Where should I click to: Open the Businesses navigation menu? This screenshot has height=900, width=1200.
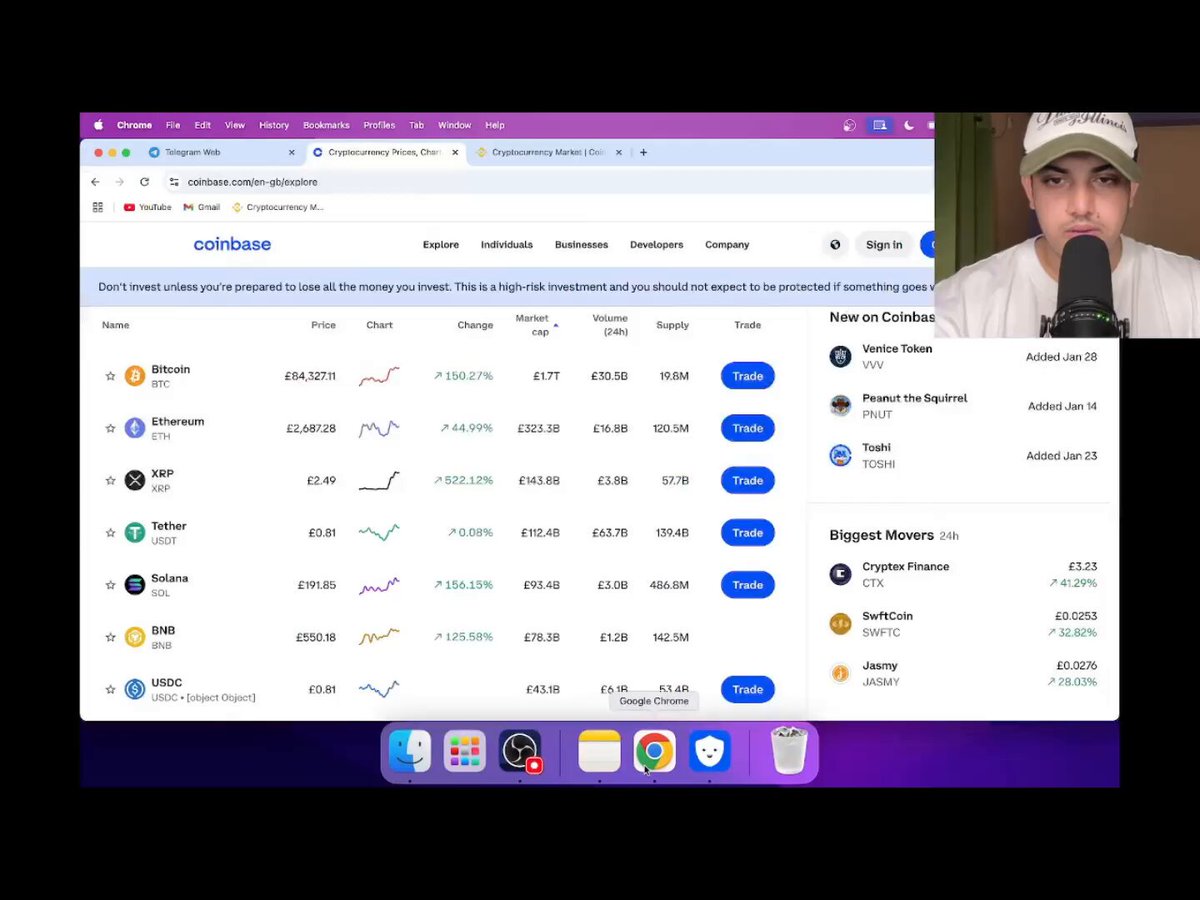(581, 244)
